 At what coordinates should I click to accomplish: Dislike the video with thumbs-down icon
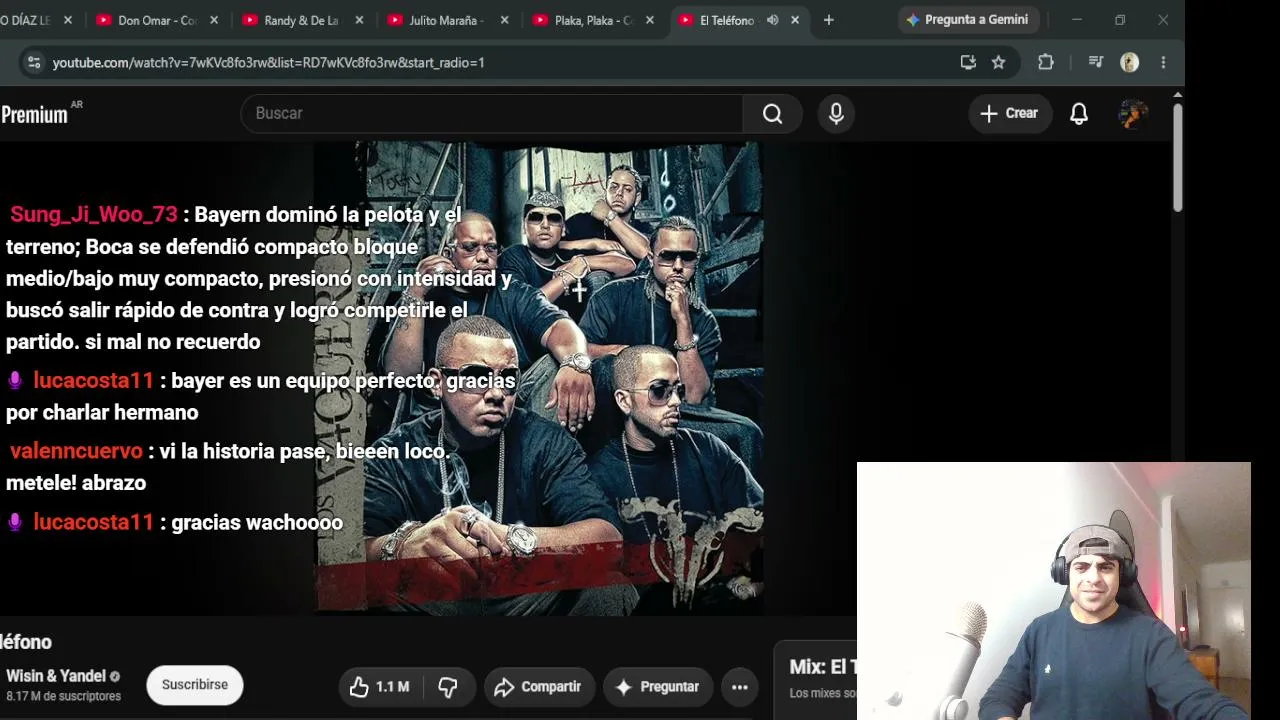point(448,687)
